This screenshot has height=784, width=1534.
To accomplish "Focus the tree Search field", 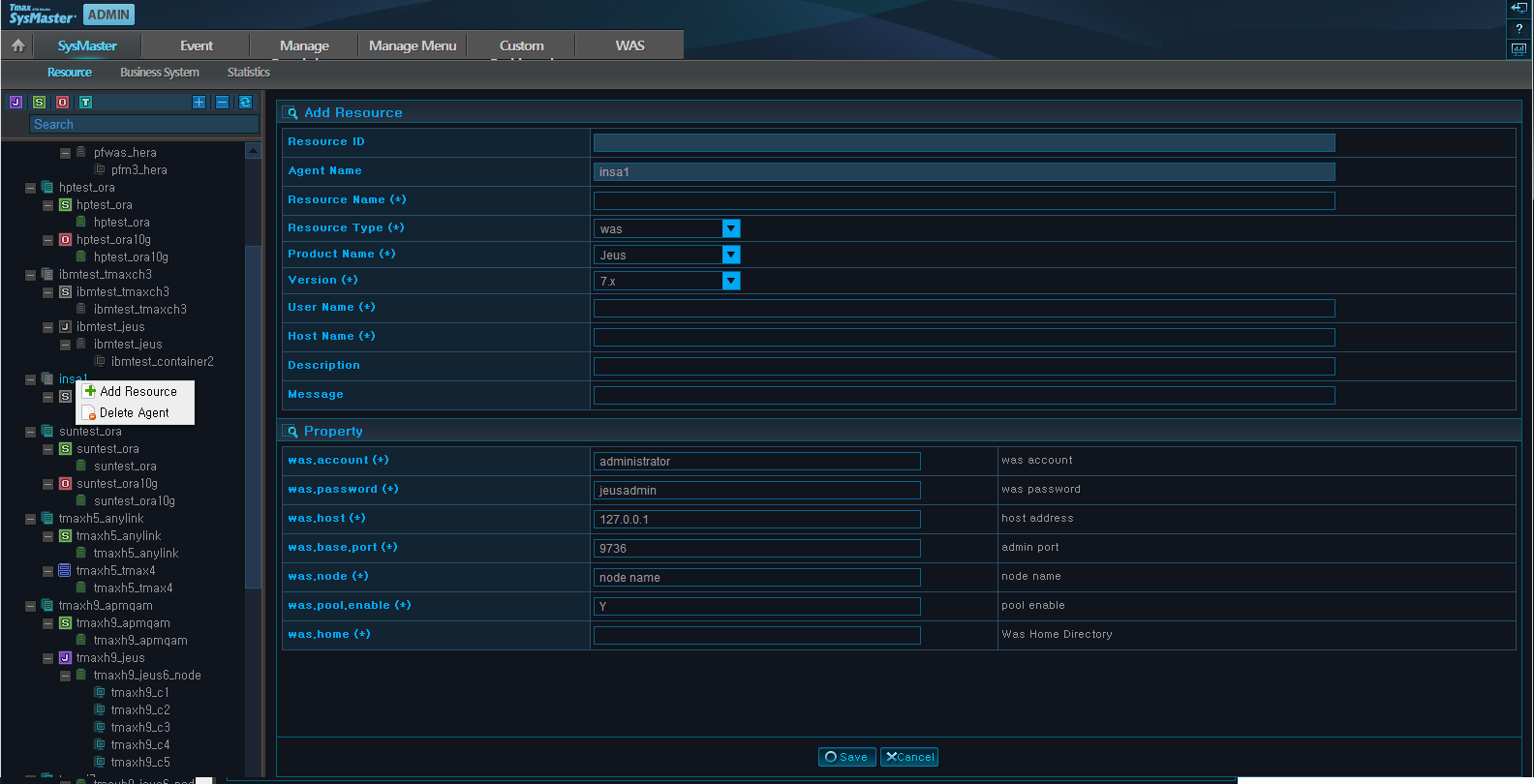I will pyautogui.click(x=144, y=124).
